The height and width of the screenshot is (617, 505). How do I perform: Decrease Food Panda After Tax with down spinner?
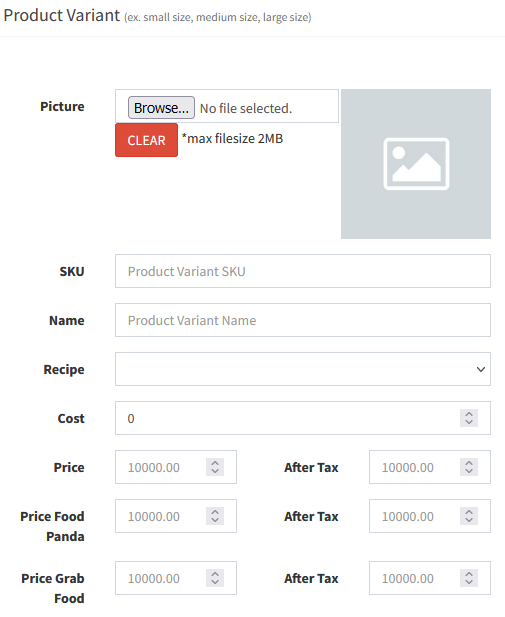point(469,520)
